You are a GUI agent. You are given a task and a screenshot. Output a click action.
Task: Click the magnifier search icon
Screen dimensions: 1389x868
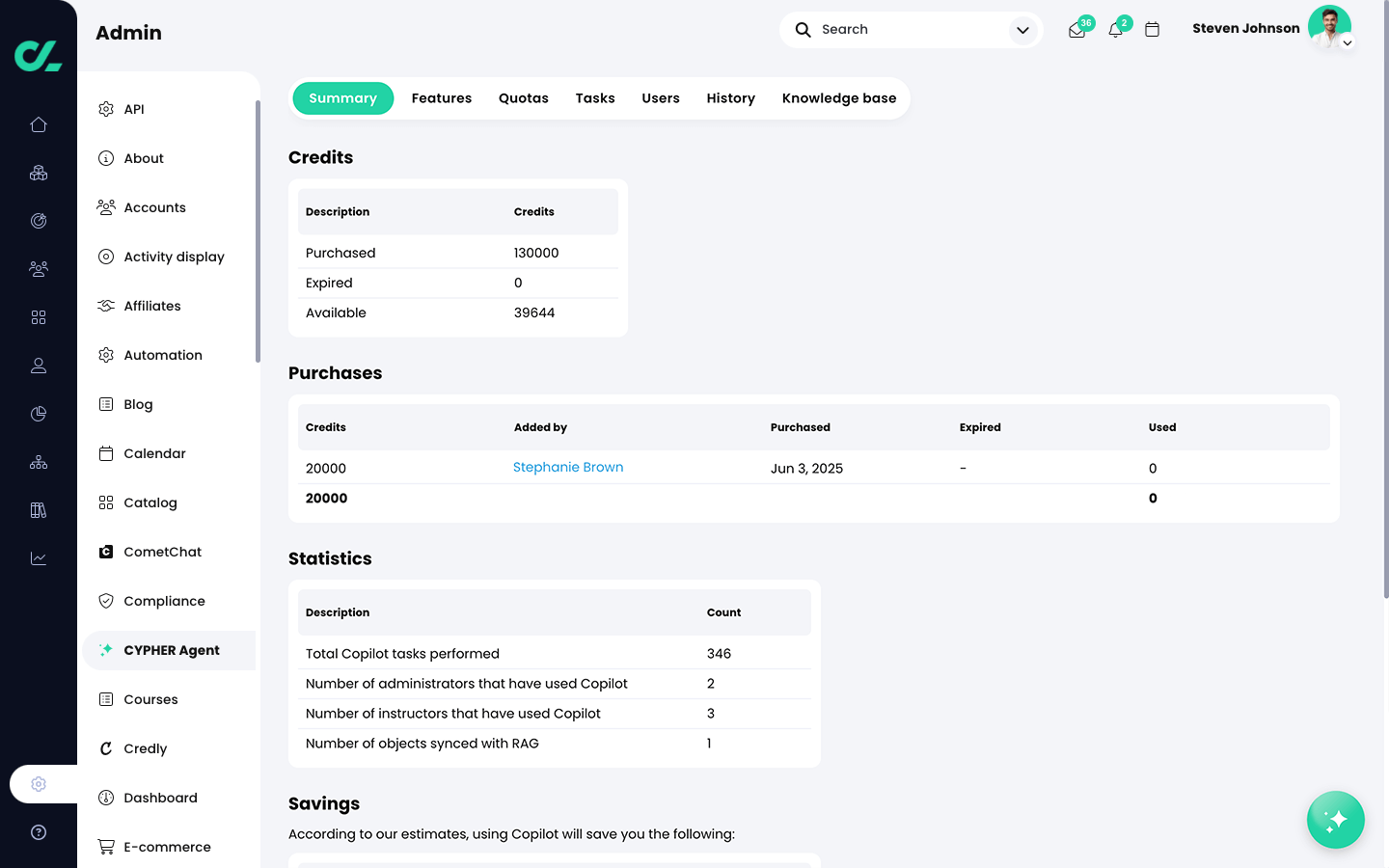click(803, 30)
